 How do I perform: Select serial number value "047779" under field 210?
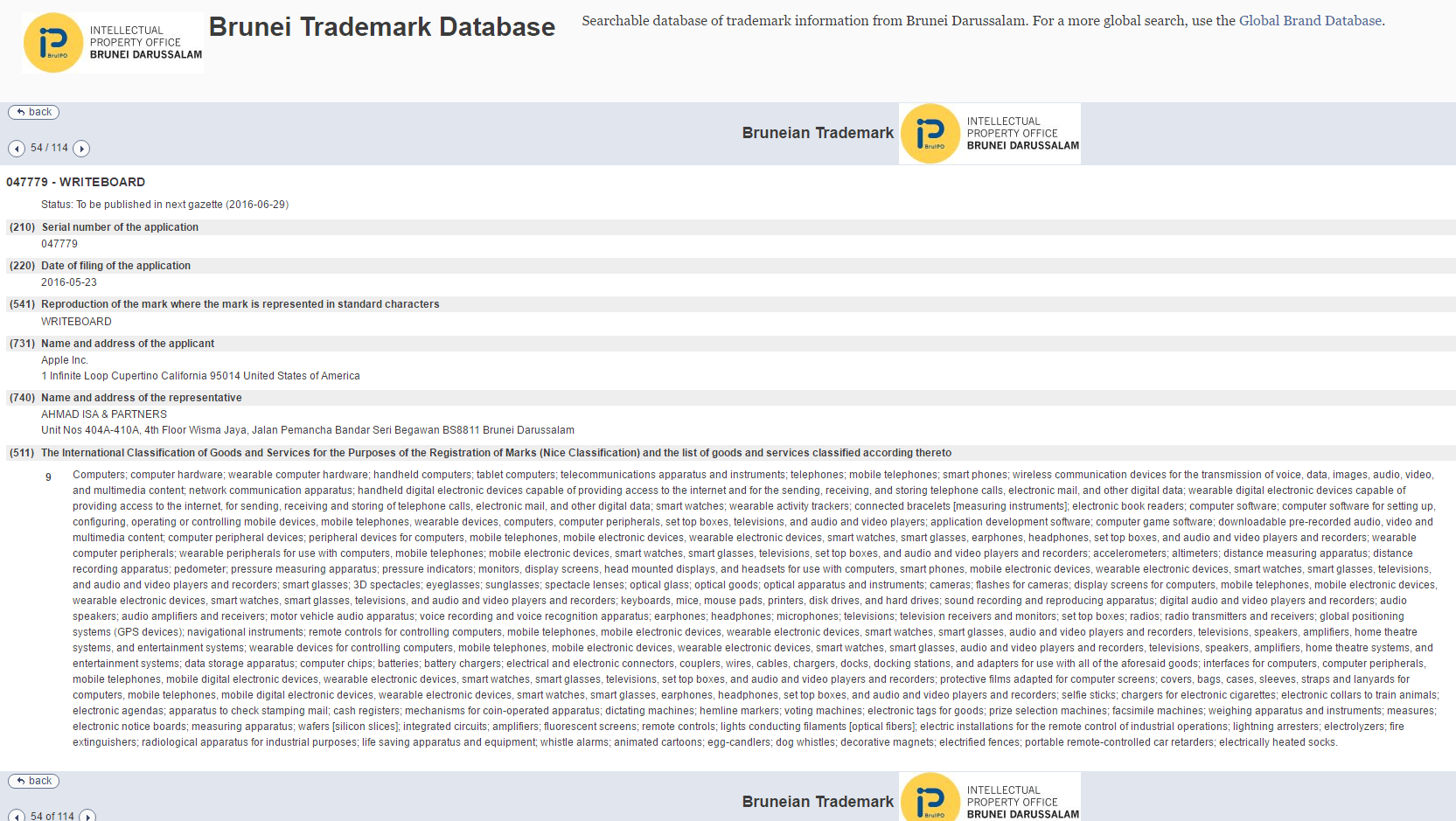coord(59,244)
